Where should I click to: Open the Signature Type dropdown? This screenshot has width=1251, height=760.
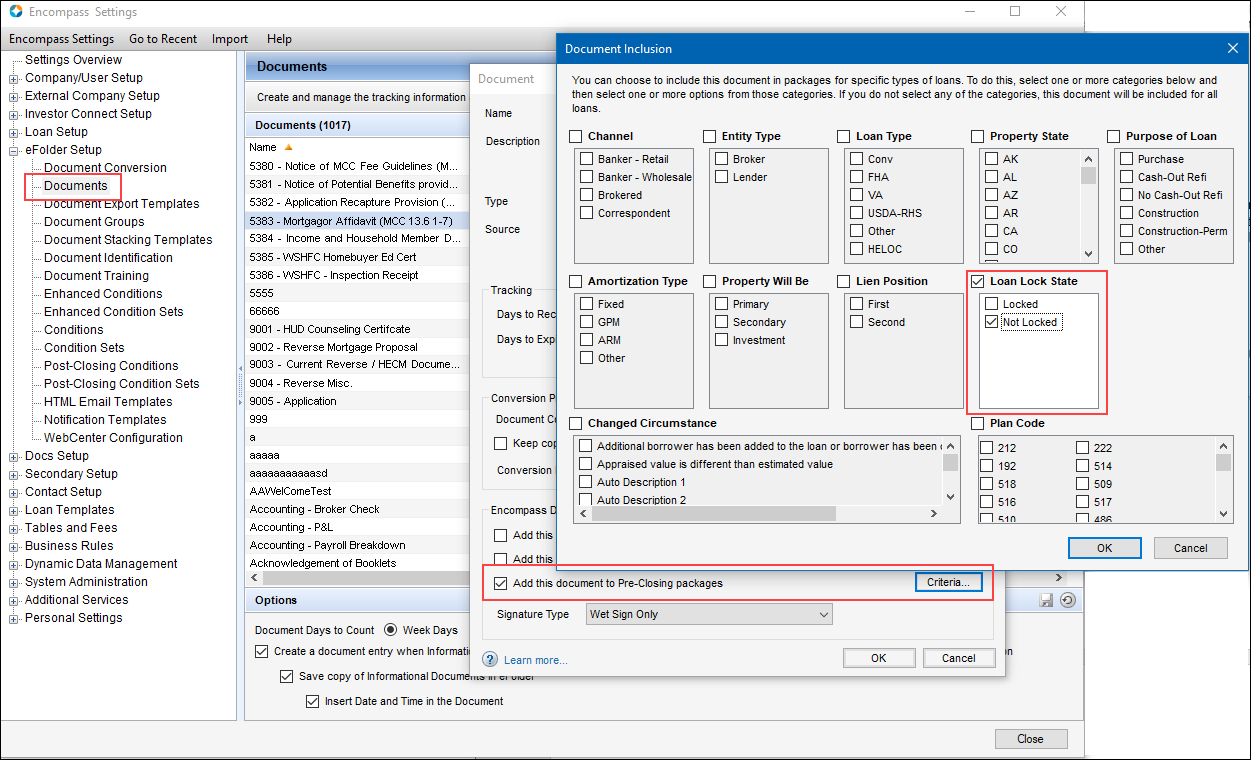[x=709, y=614]
